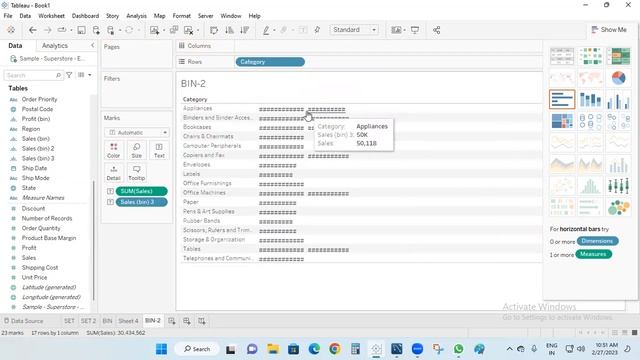Click the taskbar Search box
The width and height of the screenshot is (640, 360).
click(197, 349)
